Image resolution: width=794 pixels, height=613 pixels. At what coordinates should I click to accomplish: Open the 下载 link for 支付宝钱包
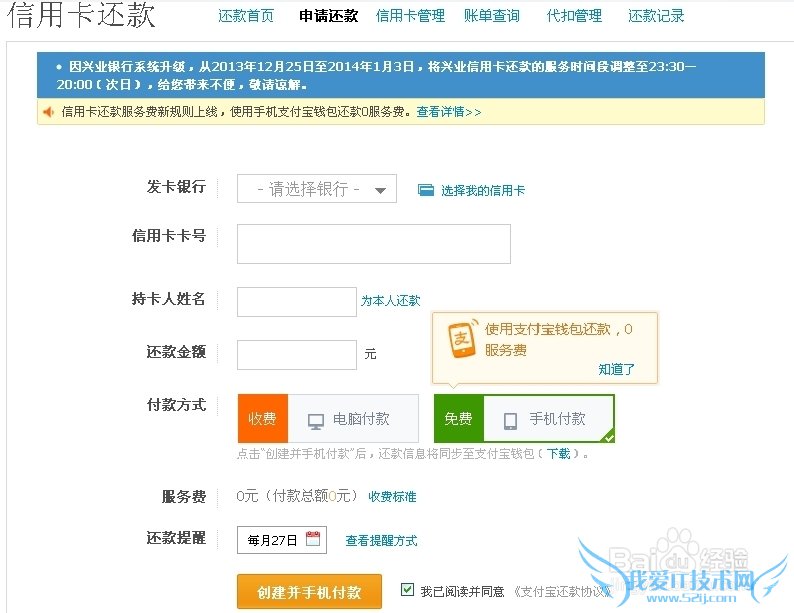point(559,454)
